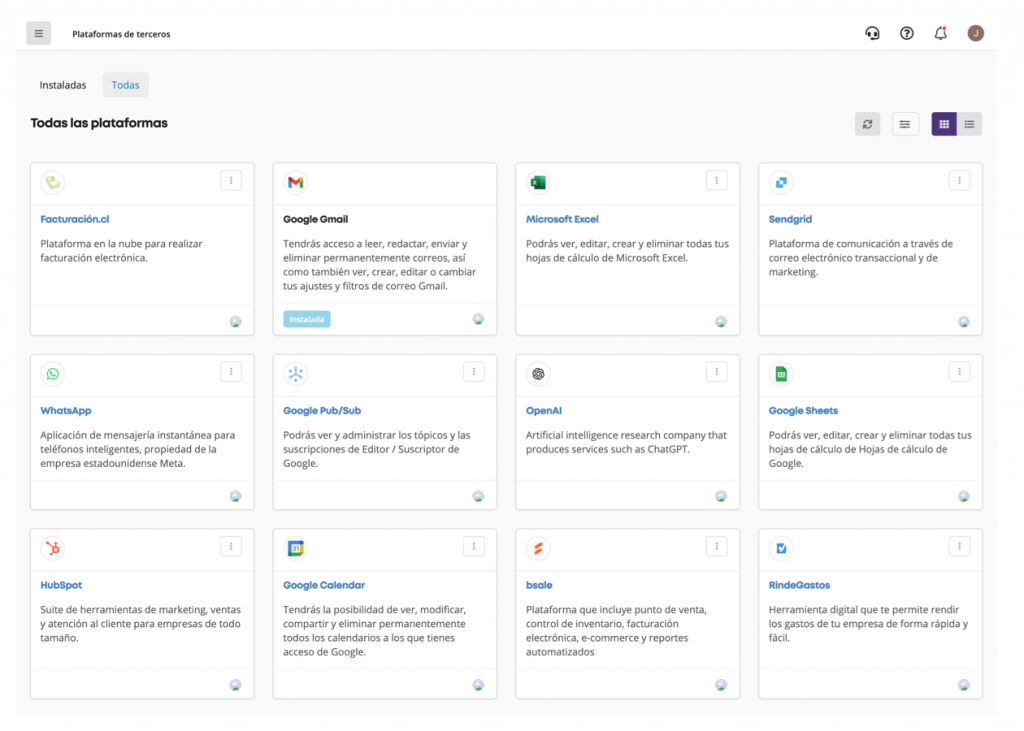Viewport: 1024px width, 731px height.
Task: Click the Facturación.cl logo icon
Action: [53, 182]
